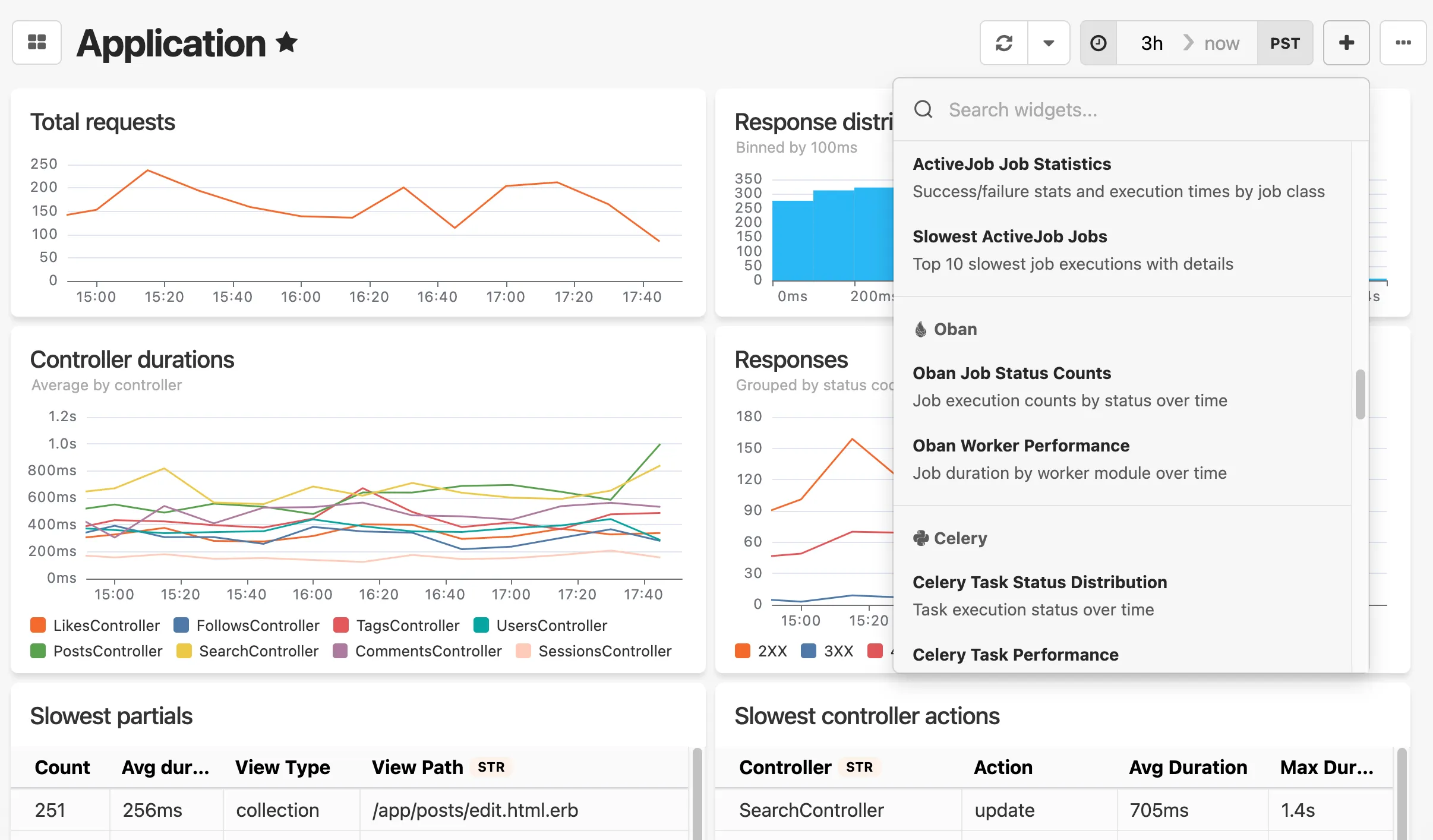Open the 3h time range selector
The image size is (1433, 840).
click(x=1150, y=42)
